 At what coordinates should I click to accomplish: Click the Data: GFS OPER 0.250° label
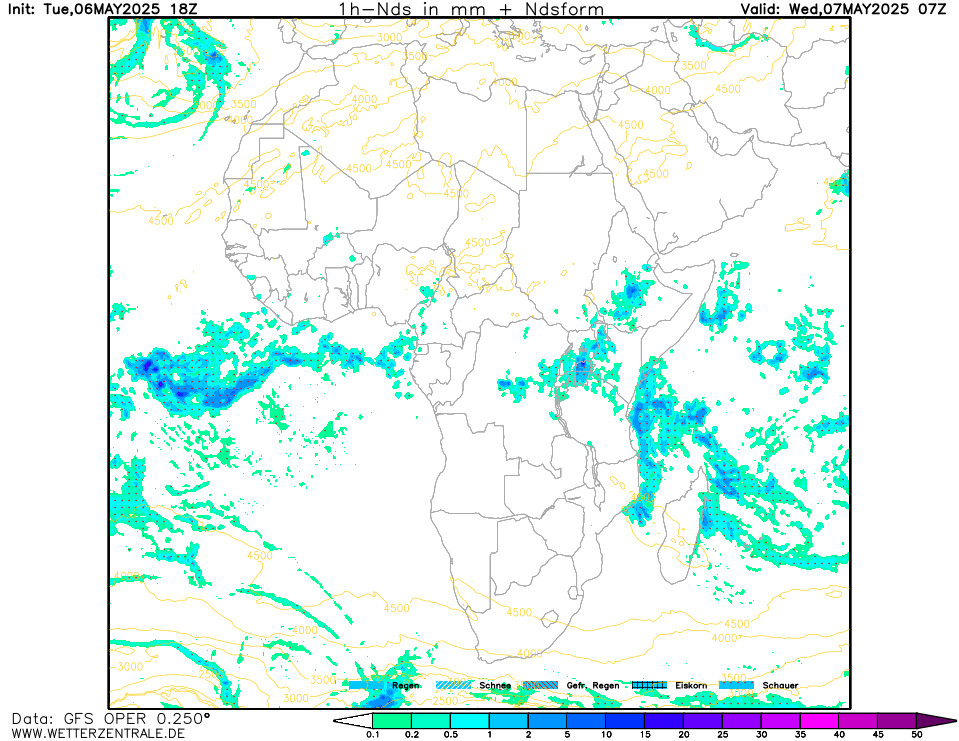[111, 719]
